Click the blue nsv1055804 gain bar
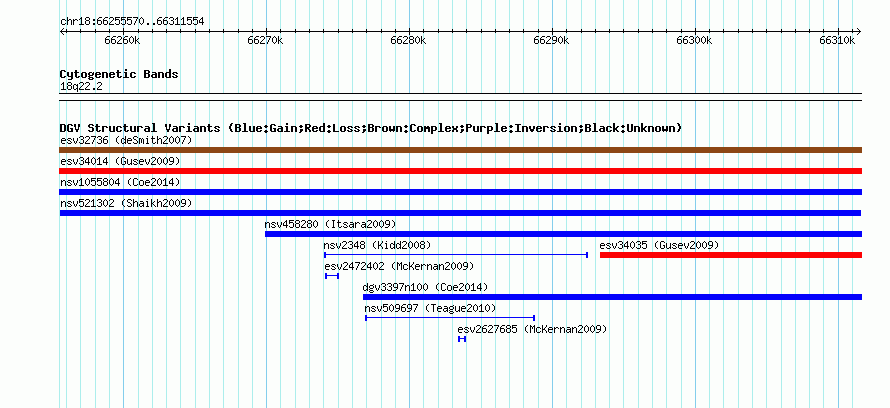Image resolution: width=890 pixels, height=408 pixels. [460, 192]
